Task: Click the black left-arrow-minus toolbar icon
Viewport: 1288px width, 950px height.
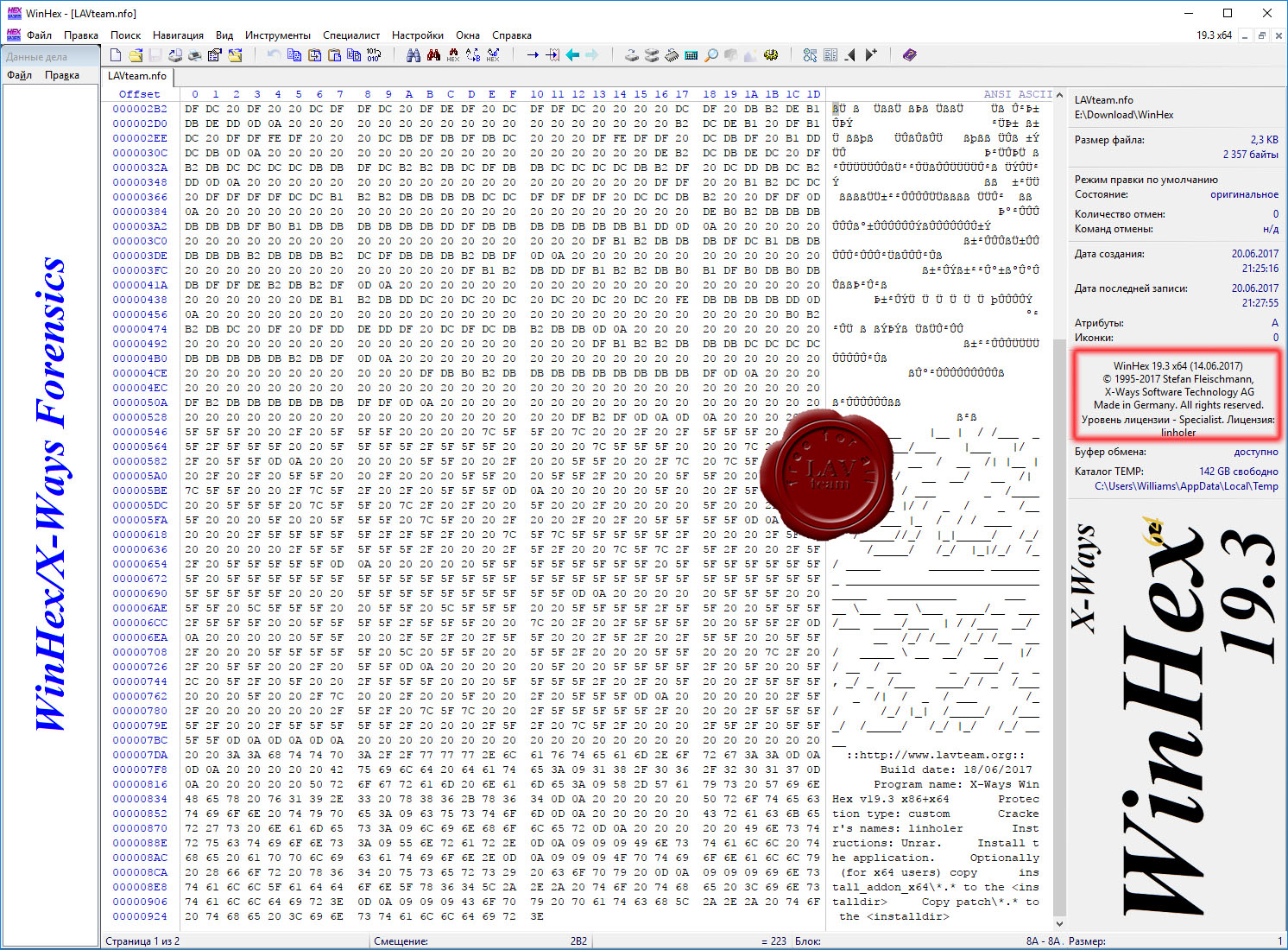Action: [850, 55]
